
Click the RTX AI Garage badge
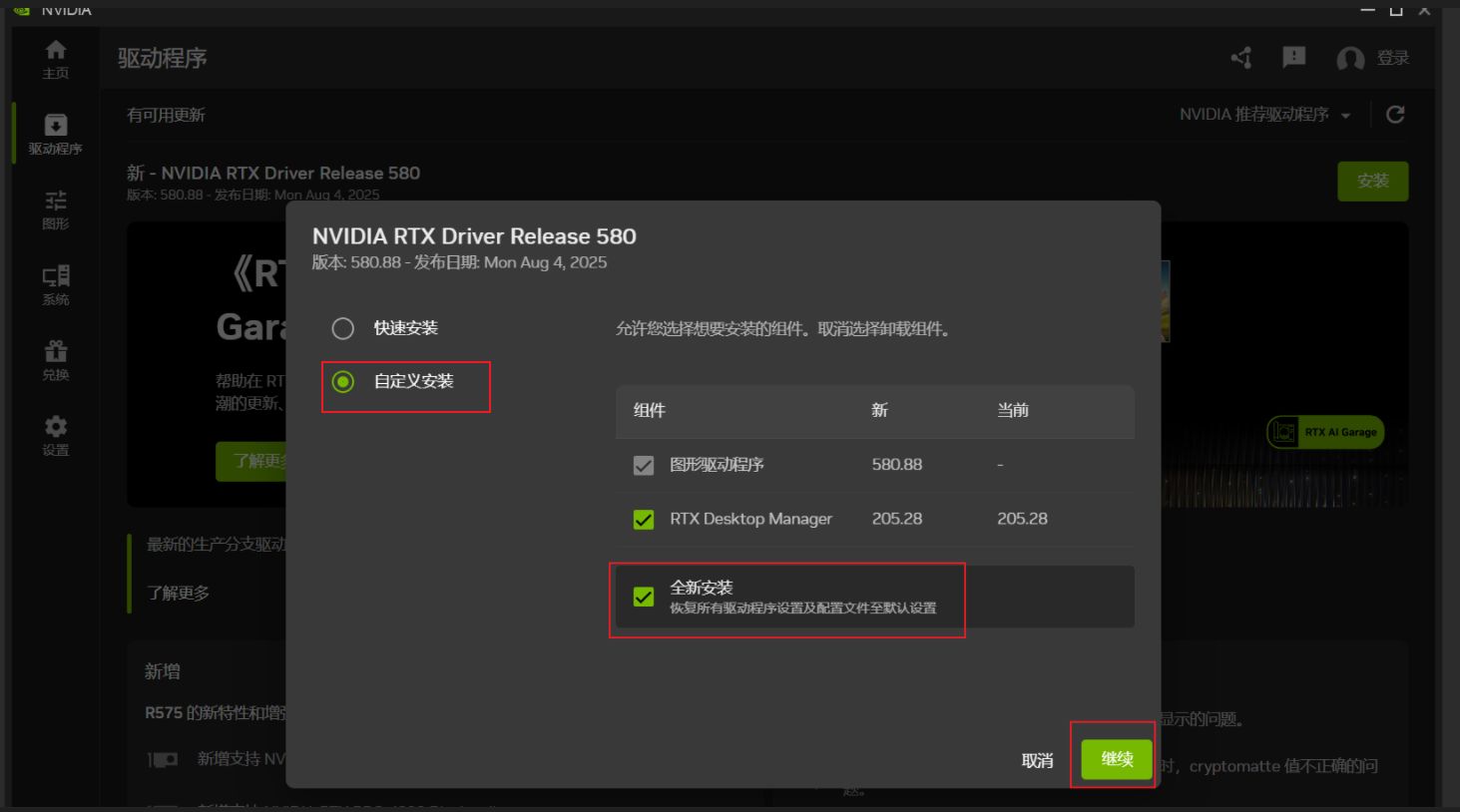(1325, 432)
